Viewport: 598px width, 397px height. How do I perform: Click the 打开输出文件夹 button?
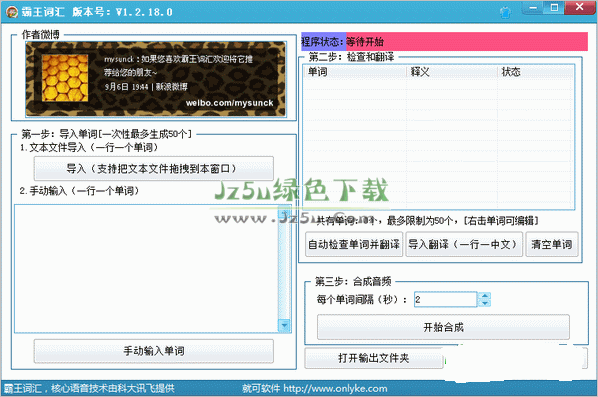pyautogui.click(x=374, y=358)
